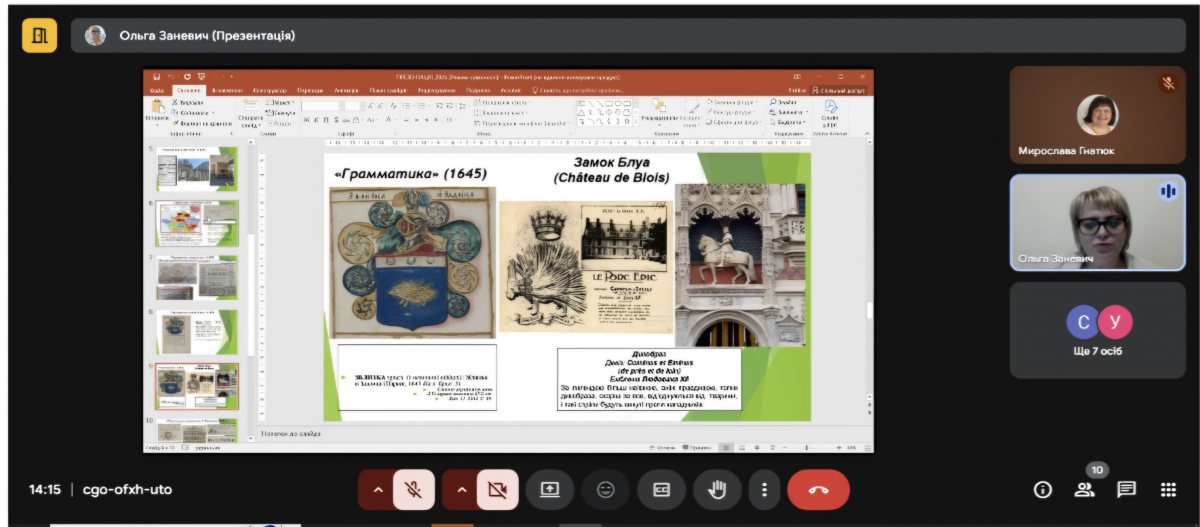Send an emoji reaction

click(x=605, y=490)
